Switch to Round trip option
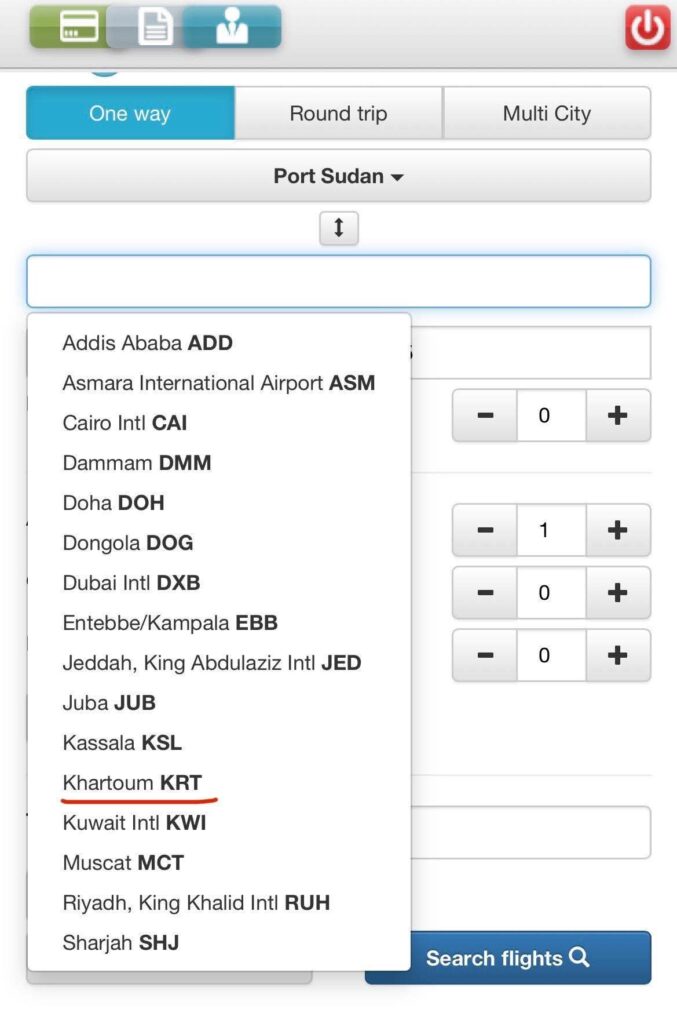 point(338,113)
